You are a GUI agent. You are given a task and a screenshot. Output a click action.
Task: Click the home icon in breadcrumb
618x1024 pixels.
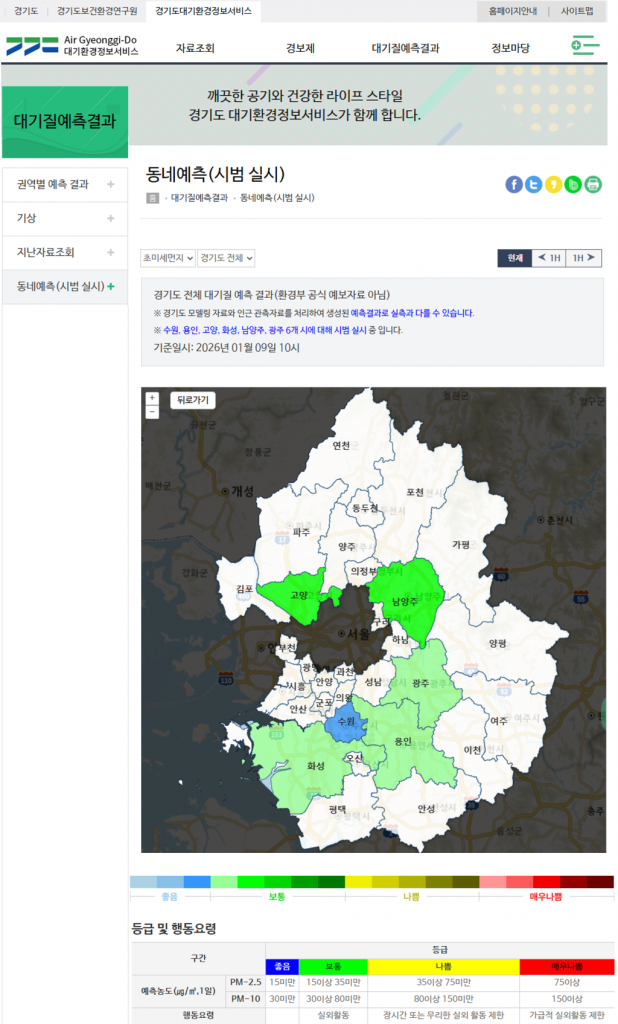point(152,198)
